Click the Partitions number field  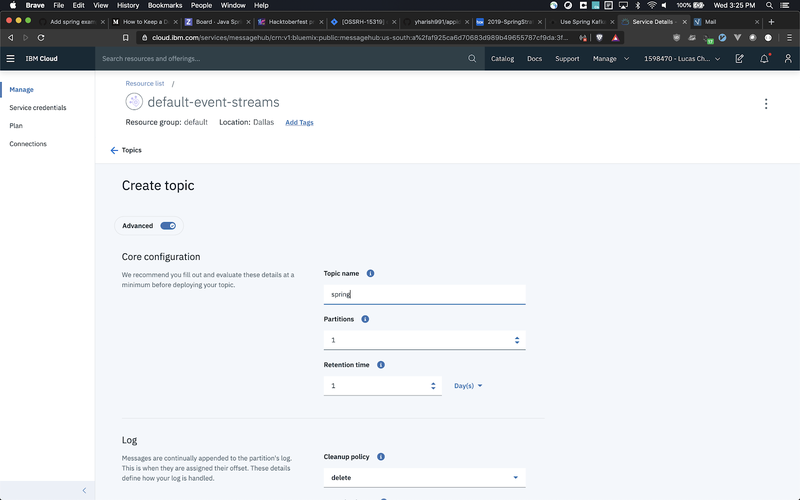[x=424, y=340]
